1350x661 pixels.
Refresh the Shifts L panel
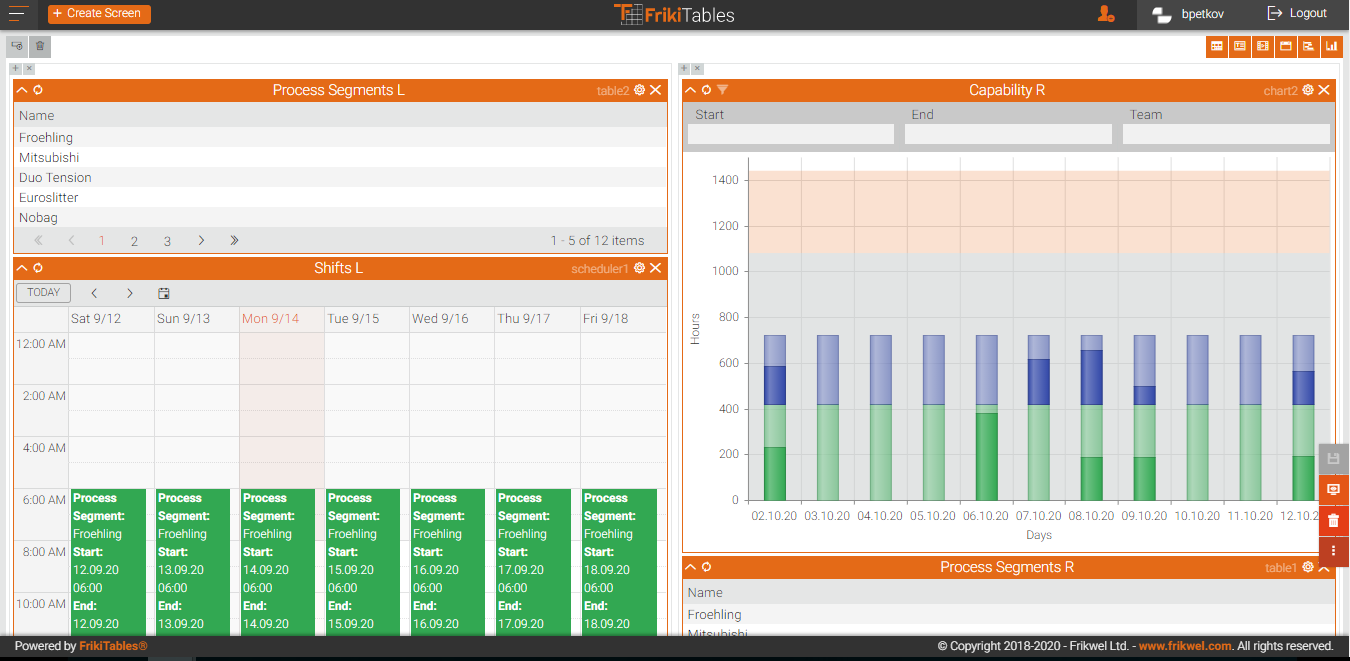(x=38, y=268)
